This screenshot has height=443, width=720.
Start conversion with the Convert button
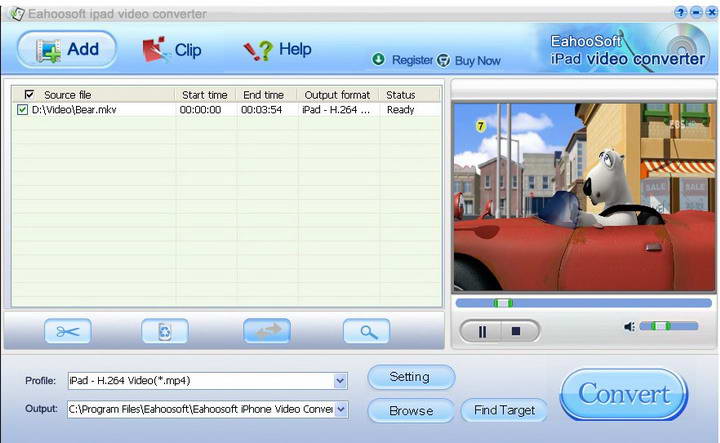tap(624, 394)
